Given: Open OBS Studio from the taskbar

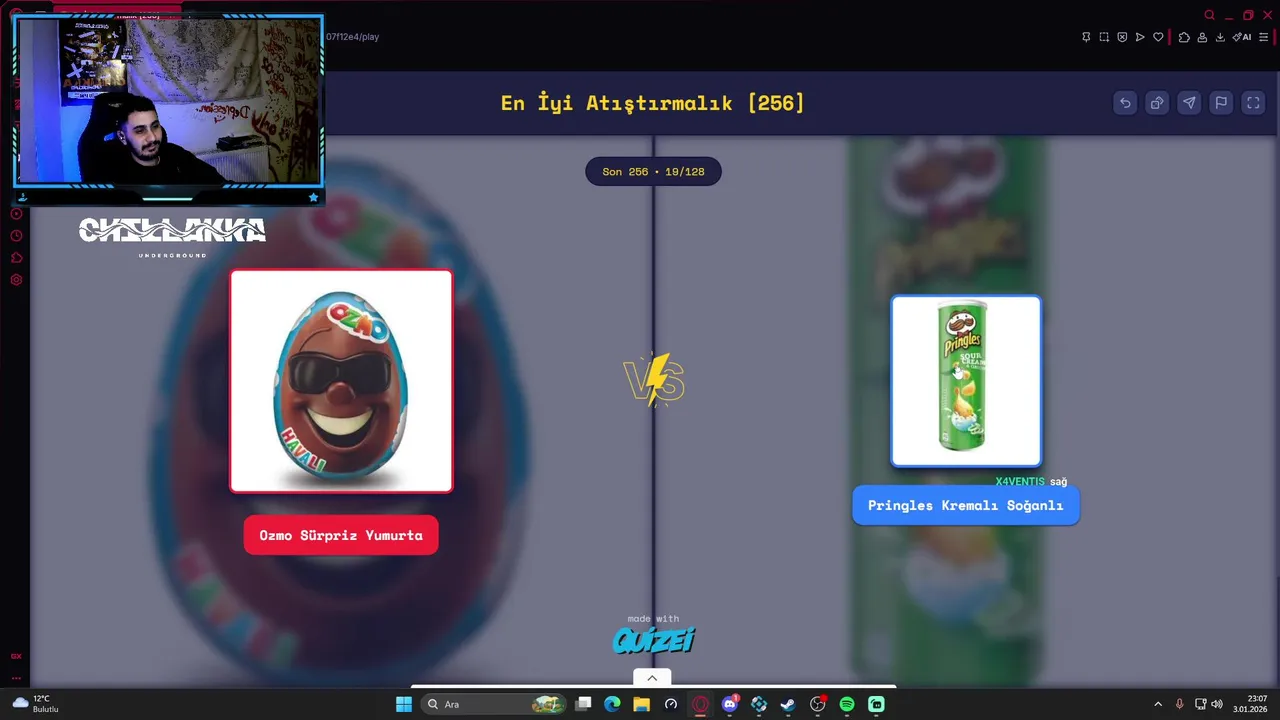Looking at the screenshot, I should point(818,704).
